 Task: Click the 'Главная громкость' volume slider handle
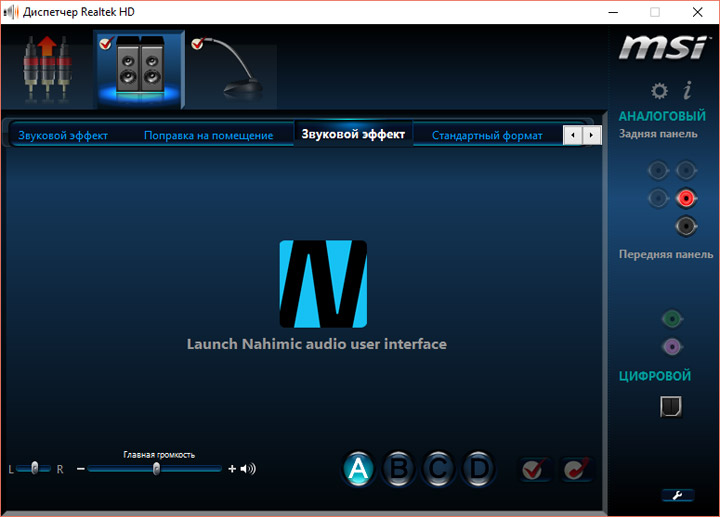pyautogui.click(x=156, y=469)
